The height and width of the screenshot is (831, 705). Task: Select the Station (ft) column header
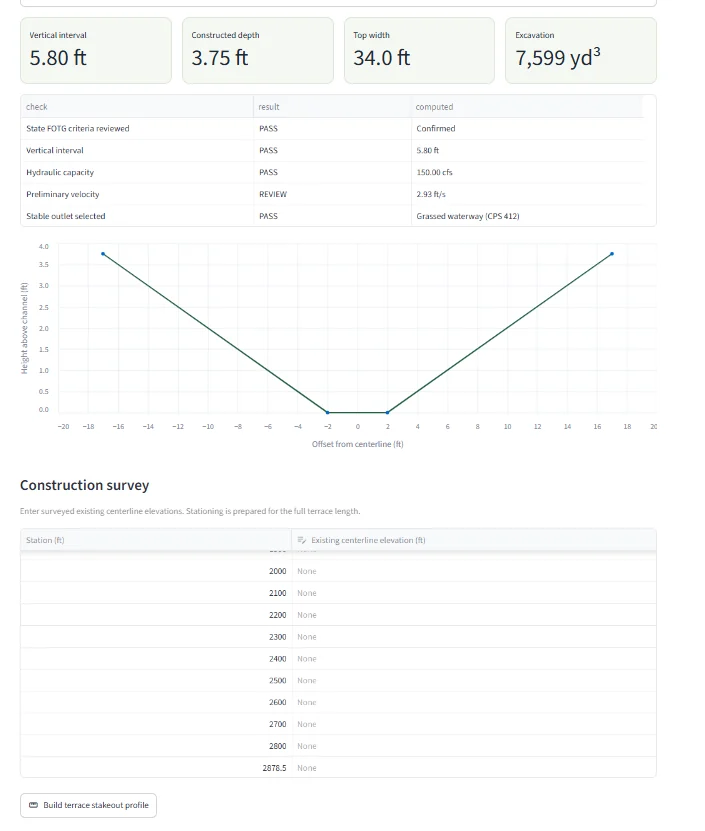click(156, 540)
